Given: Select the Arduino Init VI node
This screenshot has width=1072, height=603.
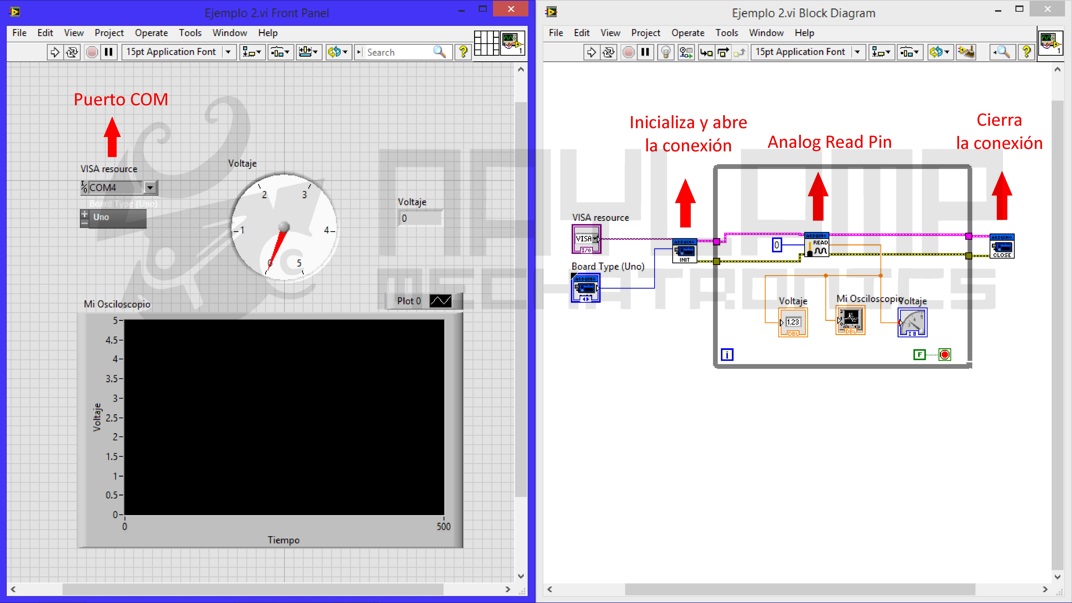Looking at the screenshot, I should click(685, 251).
